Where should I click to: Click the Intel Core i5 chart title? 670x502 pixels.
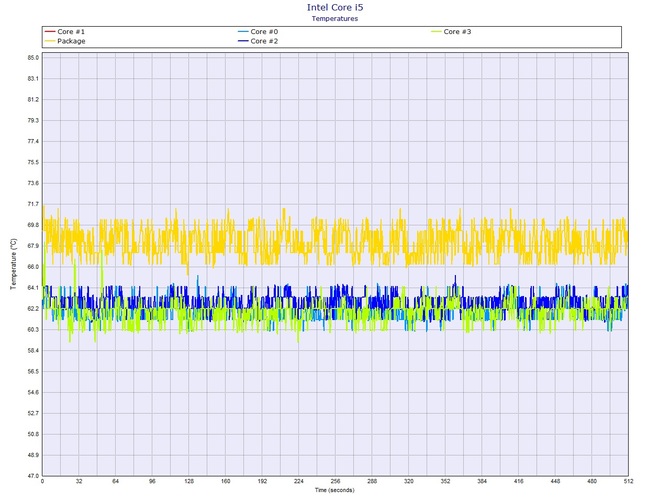(335, 7)
